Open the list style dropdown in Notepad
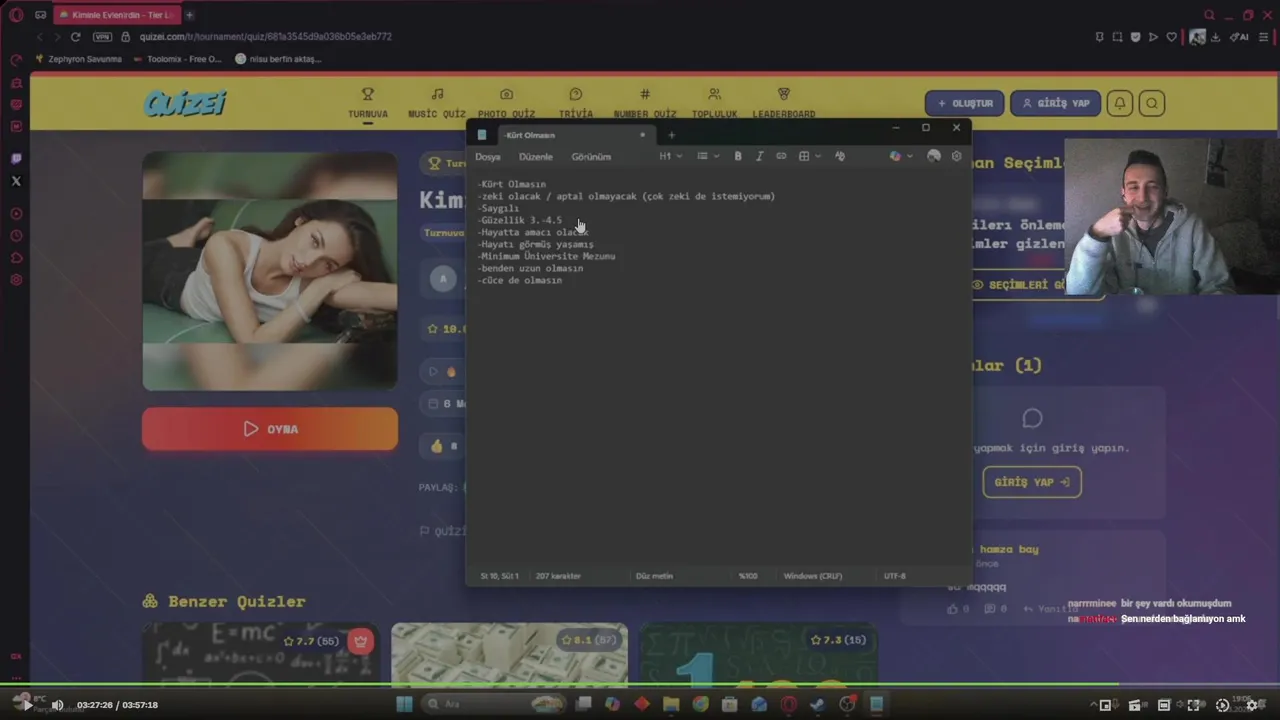This screenshot has width=1280, height=720. (x=708, y=156)
